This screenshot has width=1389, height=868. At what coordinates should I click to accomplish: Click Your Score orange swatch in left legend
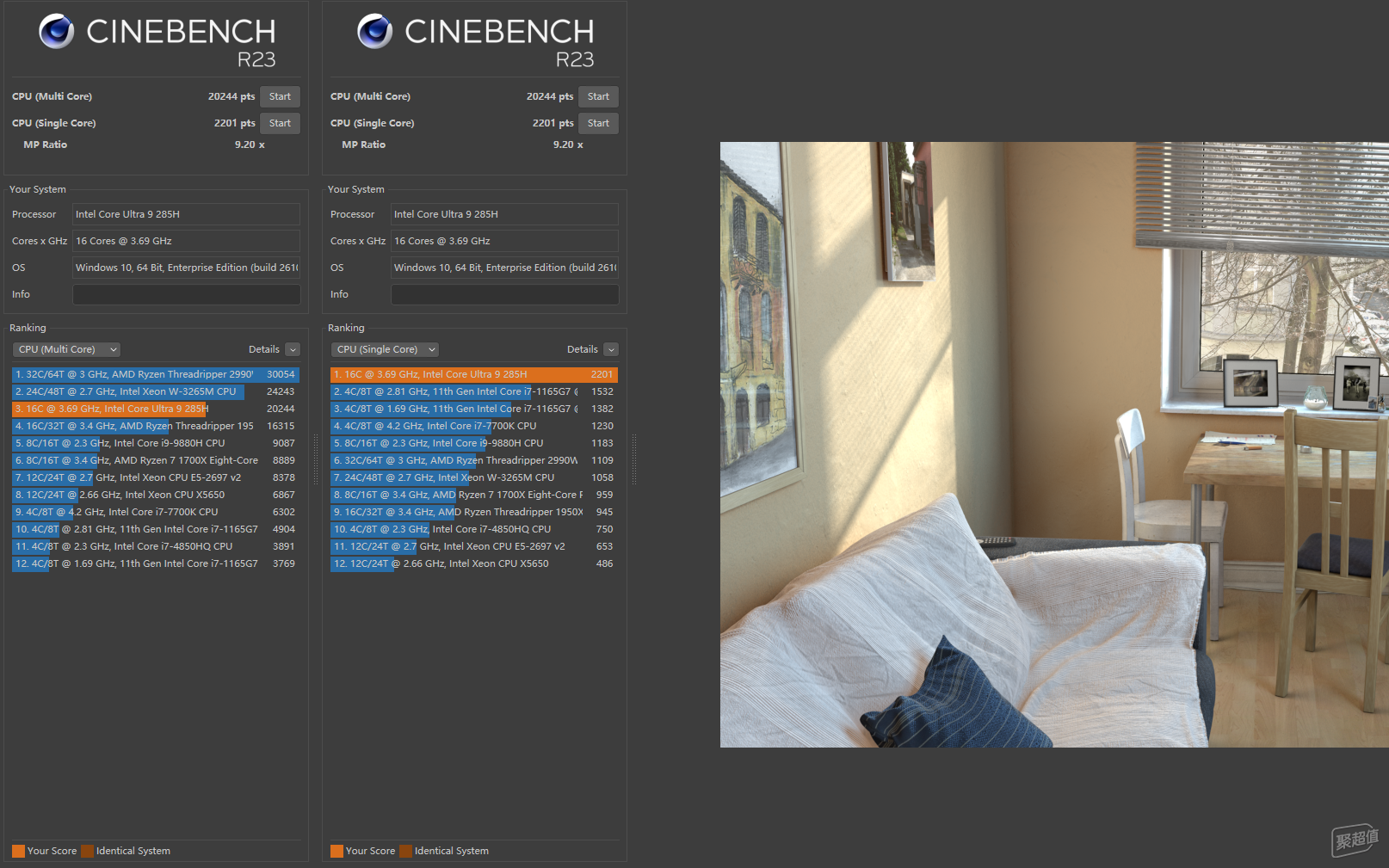tap(18, 851)
